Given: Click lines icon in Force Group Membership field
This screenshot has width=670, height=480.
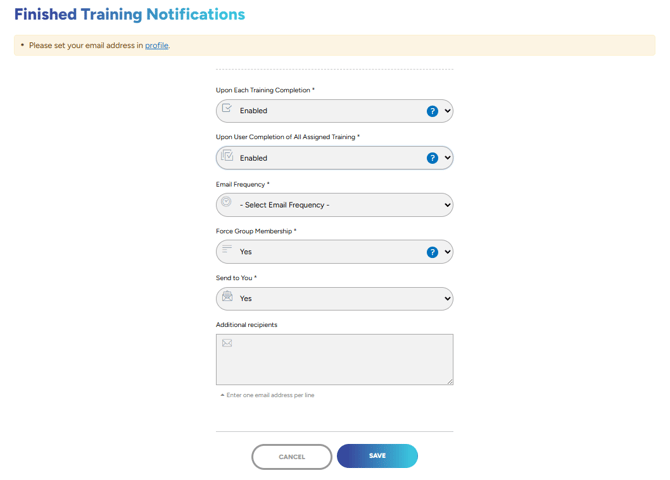Looking at the screenshot, I should coord(227,249).
